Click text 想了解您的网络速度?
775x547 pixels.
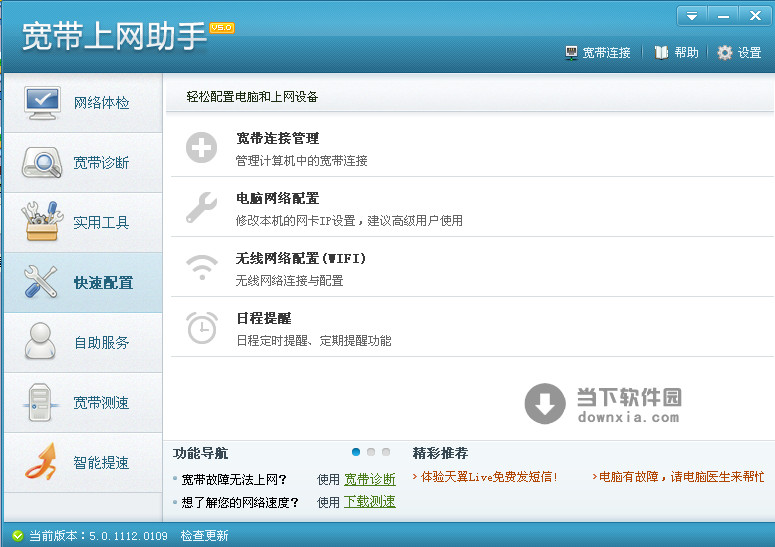click(x=240, y=503)
